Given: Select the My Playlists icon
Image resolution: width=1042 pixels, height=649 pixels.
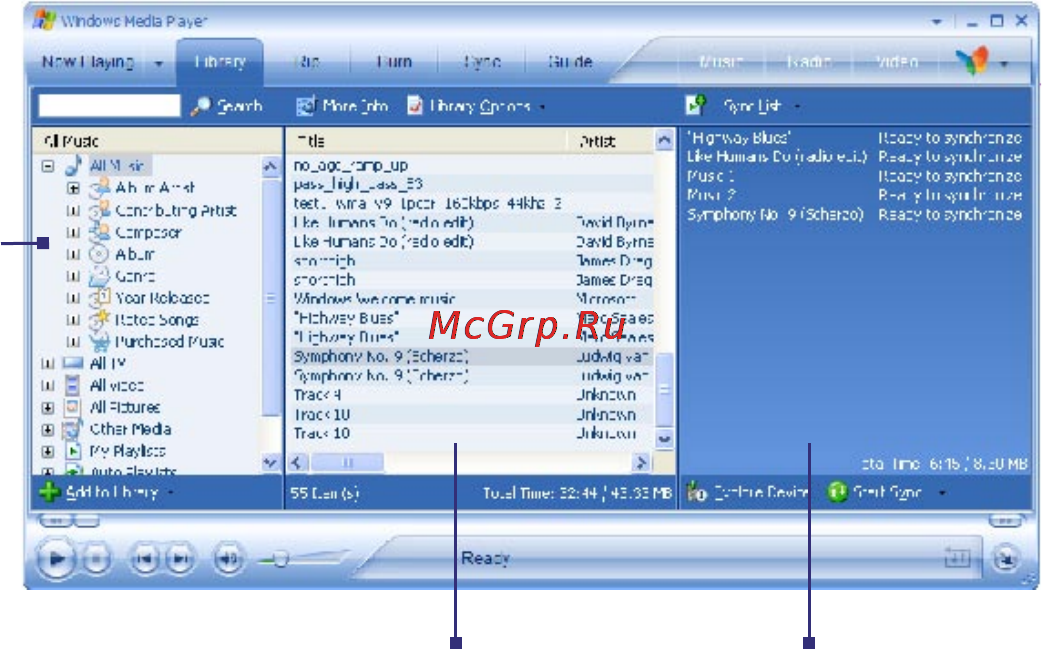Looking at the screenshot, I should coord(72,451).
